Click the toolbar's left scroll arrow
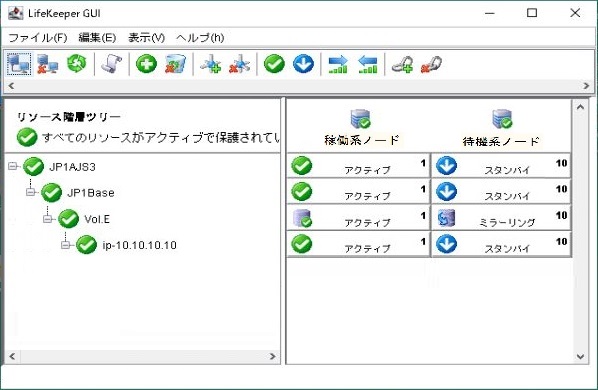 pyautogui.click(x=11, y=86)
